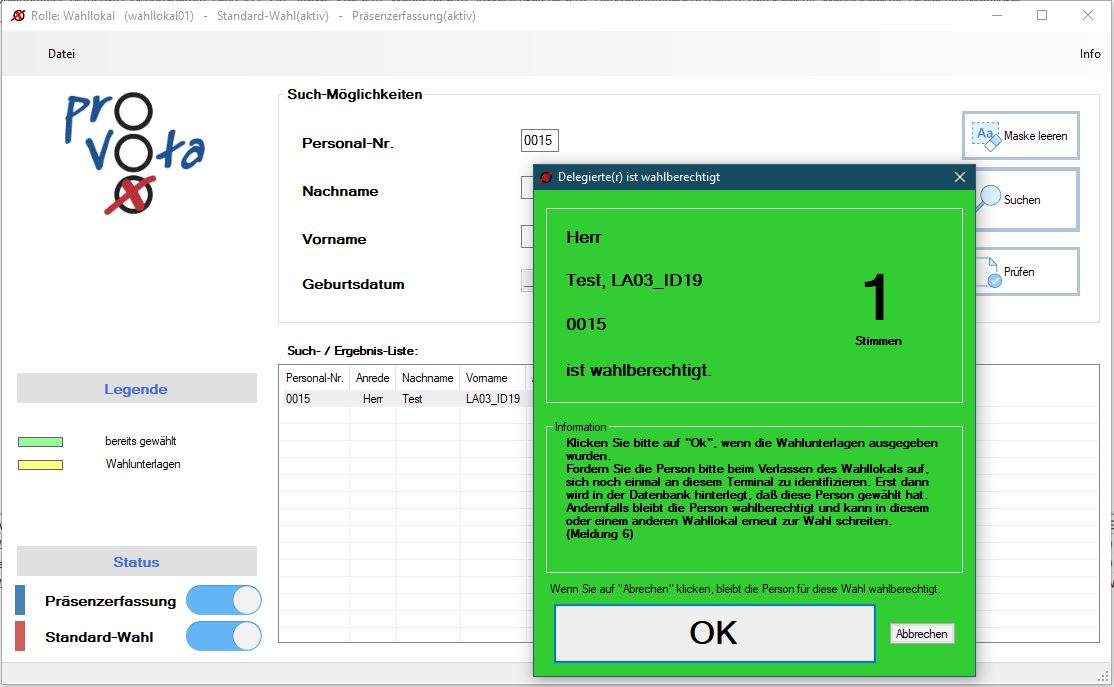
Task: Open the Datei menu
Action: pyautogui.click(x=61, y=54)
